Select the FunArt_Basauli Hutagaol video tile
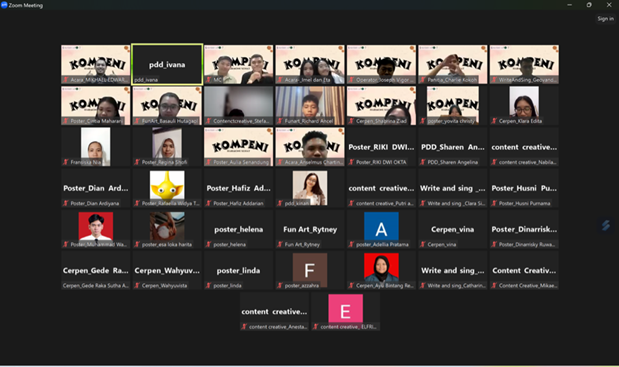 coord(167,106)
